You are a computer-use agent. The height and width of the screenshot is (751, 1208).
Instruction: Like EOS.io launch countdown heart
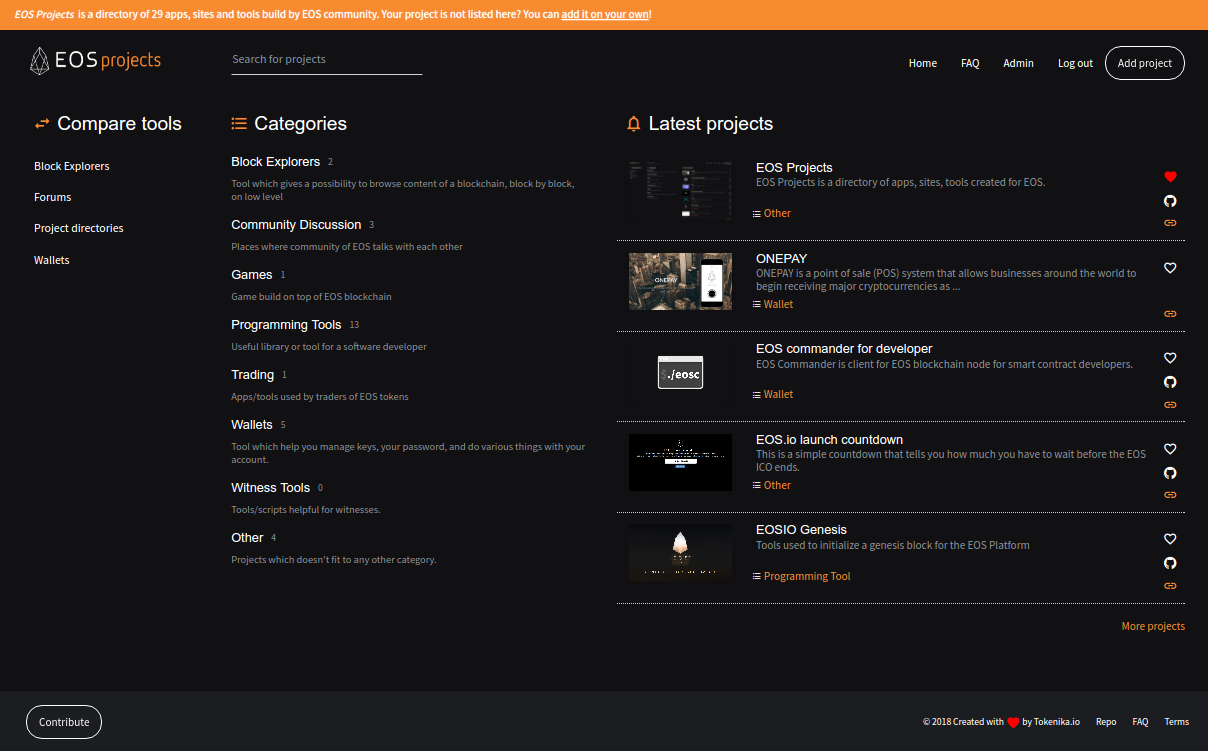coord(1170,449)
